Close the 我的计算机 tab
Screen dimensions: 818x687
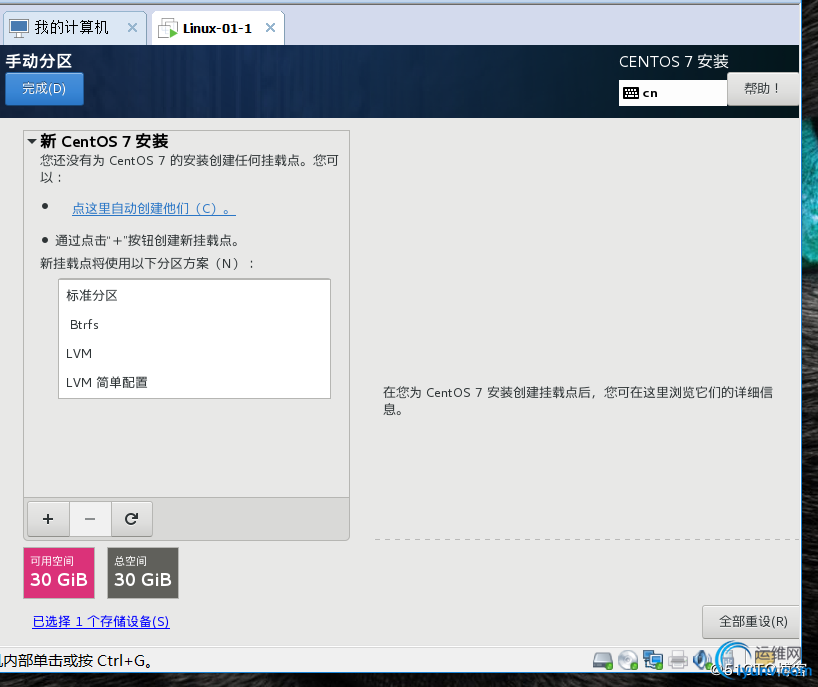(133, 28)
